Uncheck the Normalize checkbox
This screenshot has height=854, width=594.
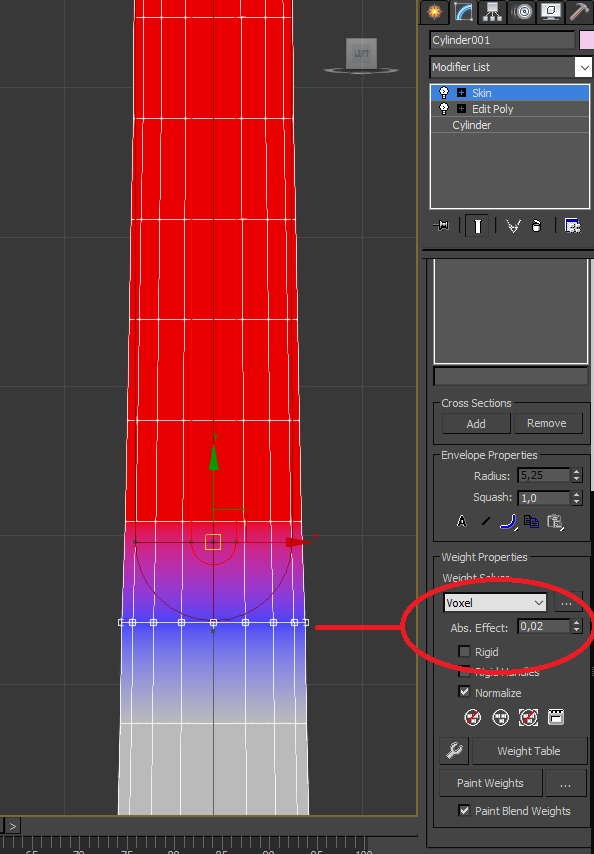pos(464,692)
